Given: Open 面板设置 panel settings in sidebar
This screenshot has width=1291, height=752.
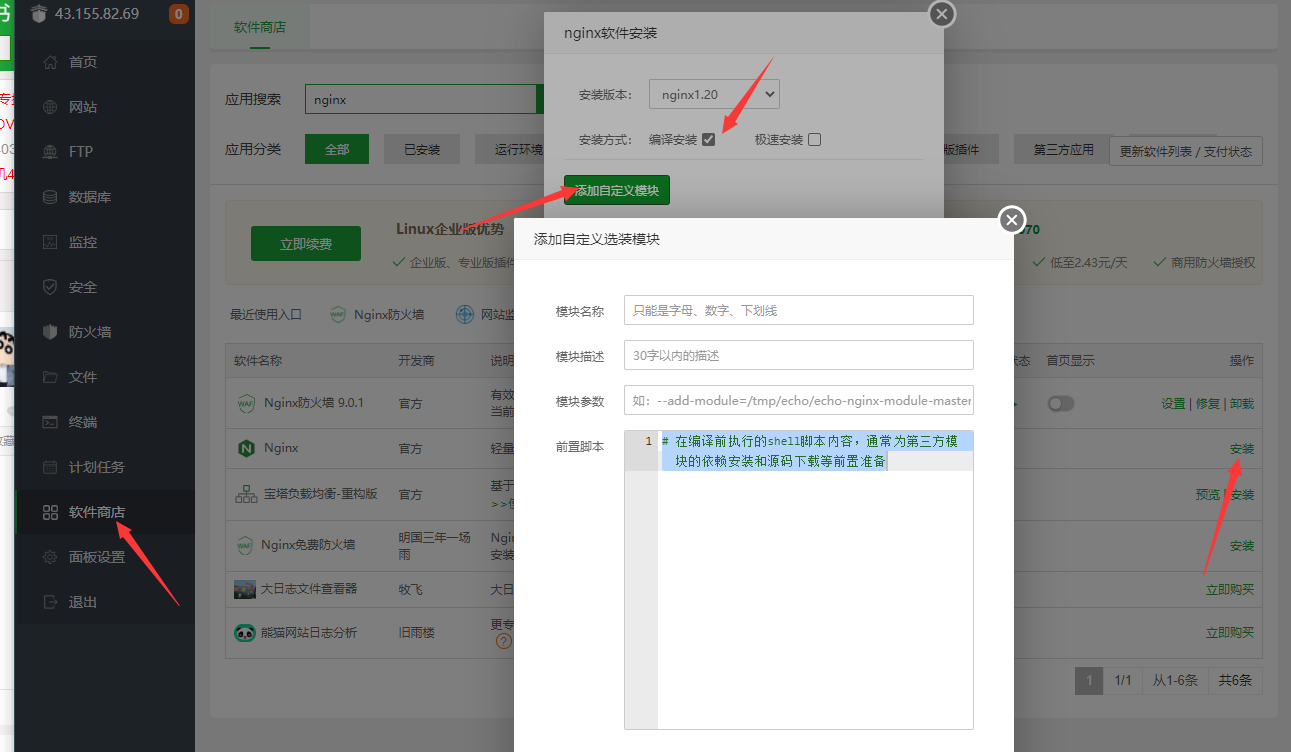Looking at the screenshot, I should [x=96, y=557].
